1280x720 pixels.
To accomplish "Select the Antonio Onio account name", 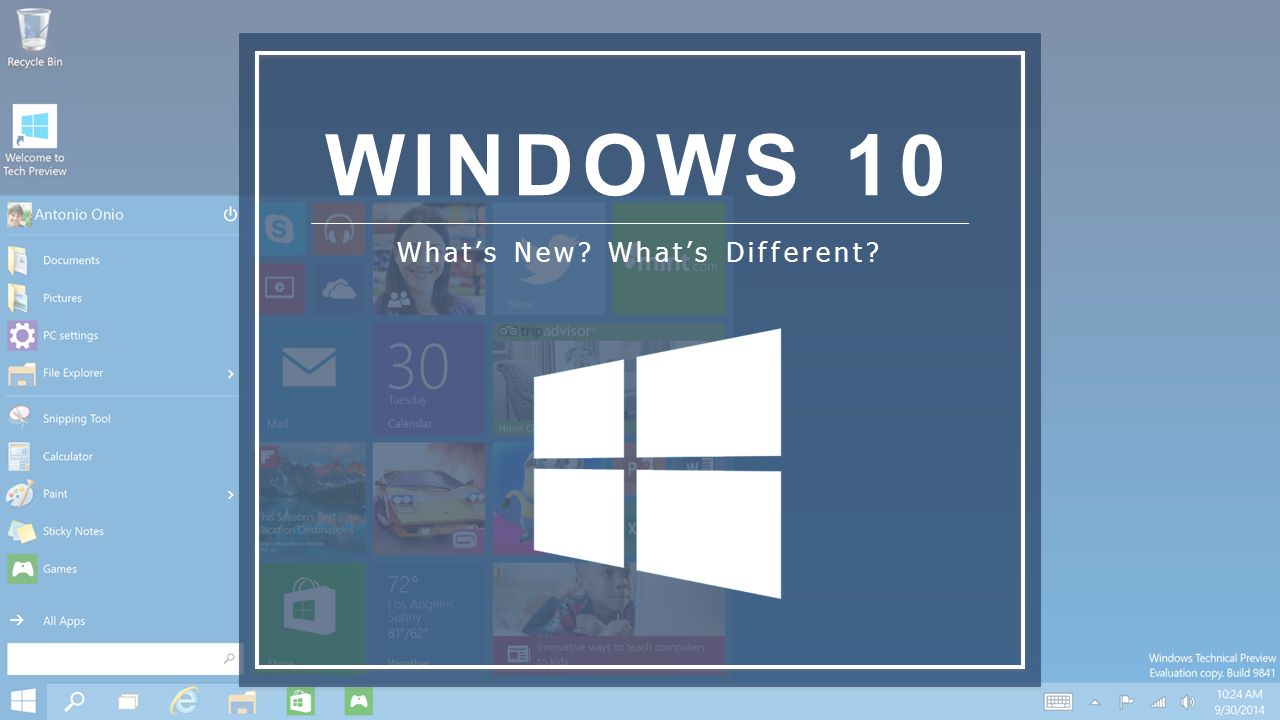I will [79, 215].
